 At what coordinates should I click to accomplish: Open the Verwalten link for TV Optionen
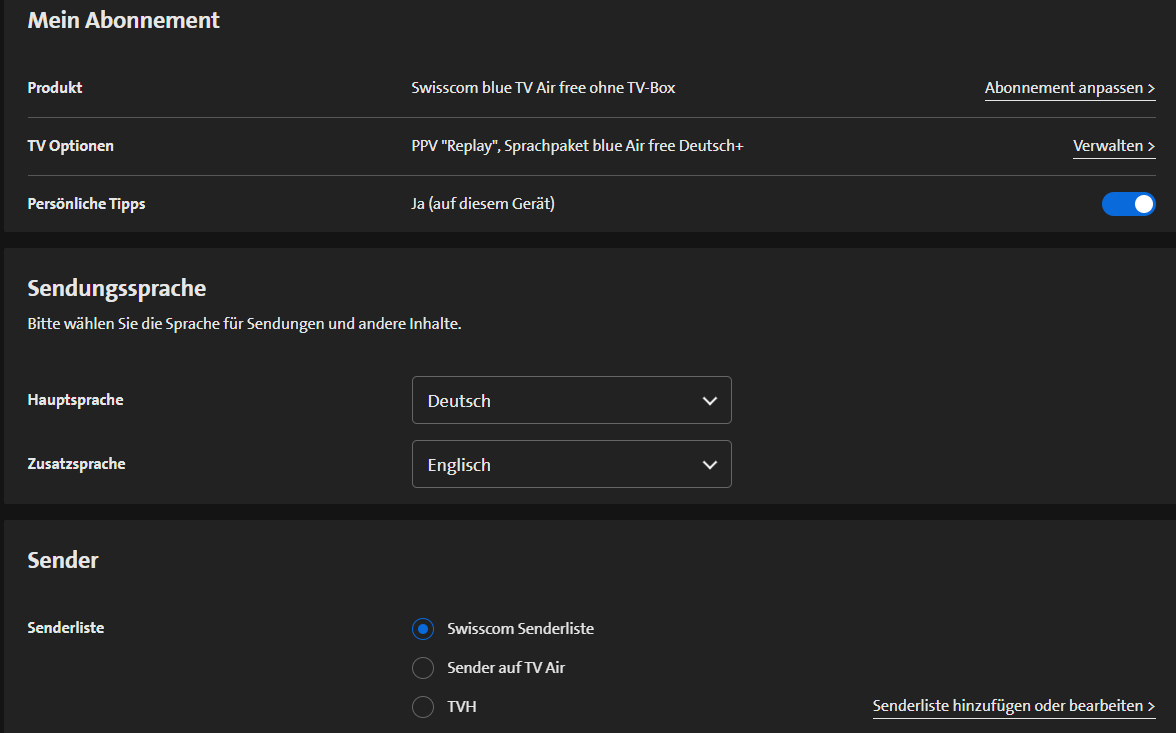point(1114,146)
